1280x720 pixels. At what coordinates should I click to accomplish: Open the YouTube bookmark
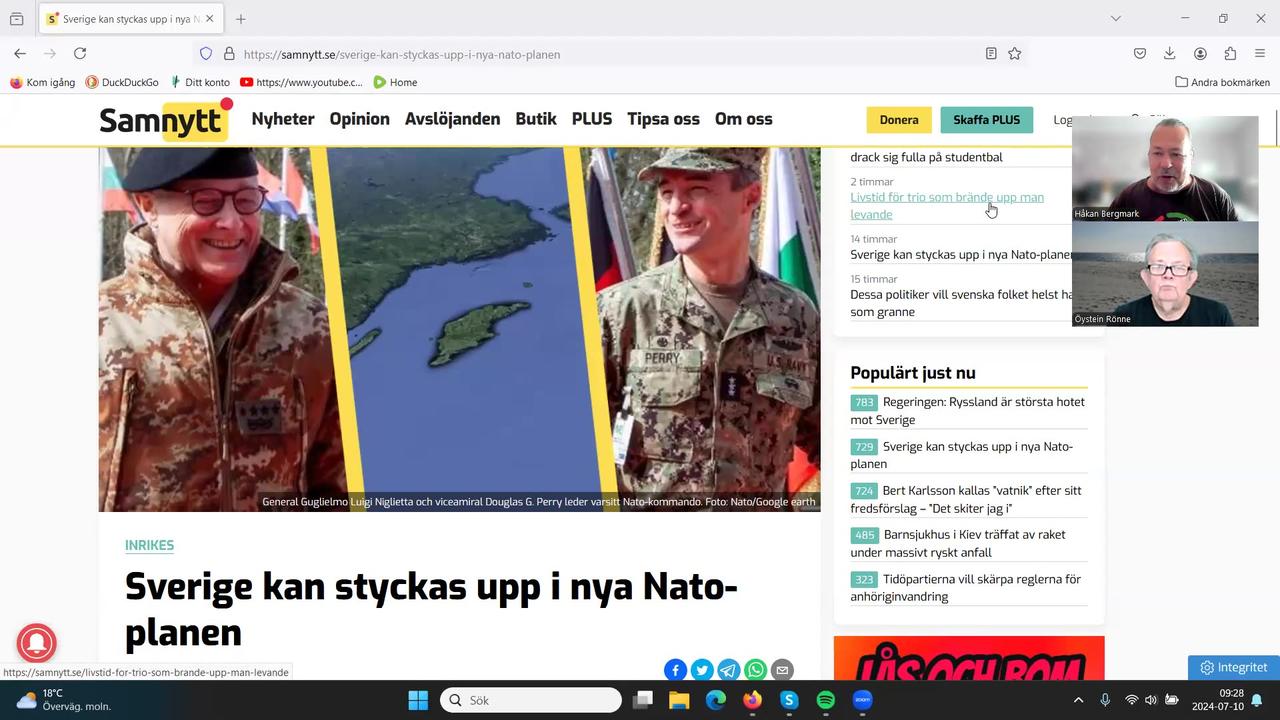301,82
